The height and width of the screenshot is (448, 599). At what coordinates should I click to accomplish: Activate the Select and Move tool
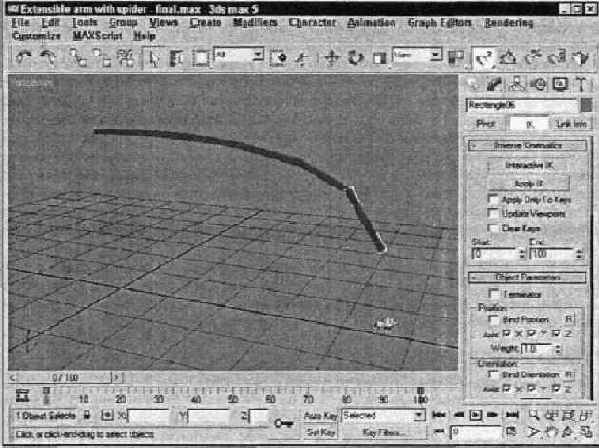(x=332, y=58)
